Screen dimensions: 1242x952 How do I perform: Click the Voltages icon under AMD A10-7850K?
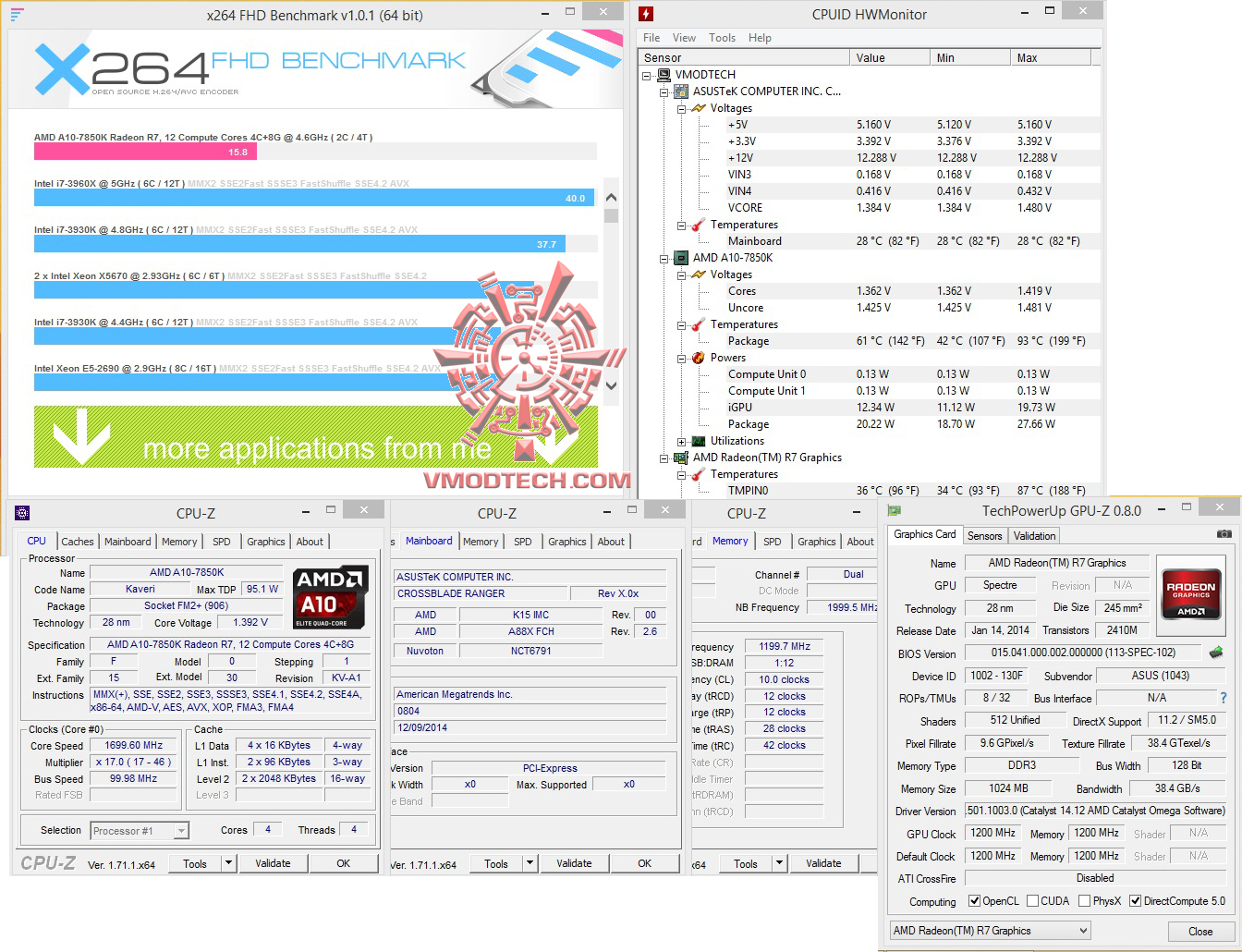point(699,275)
